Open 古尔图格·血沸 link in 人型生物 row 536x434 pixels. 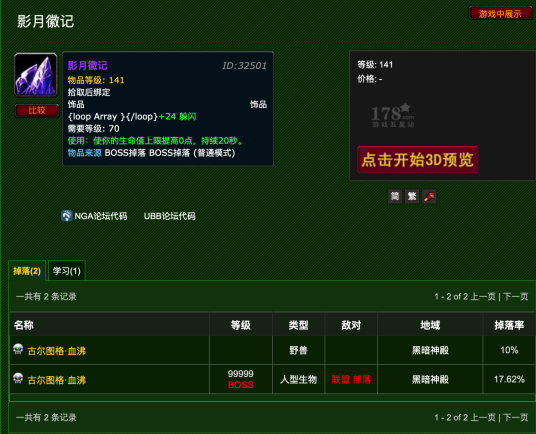pos(56,380)
